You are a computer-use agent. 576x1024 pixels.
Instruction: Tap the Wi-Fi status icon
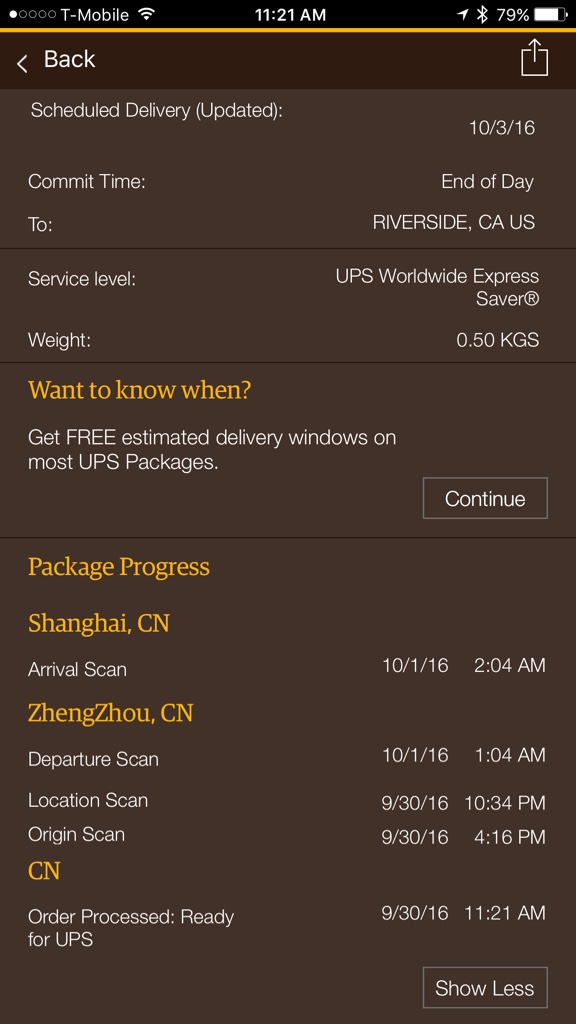click(x=146, y=14)
